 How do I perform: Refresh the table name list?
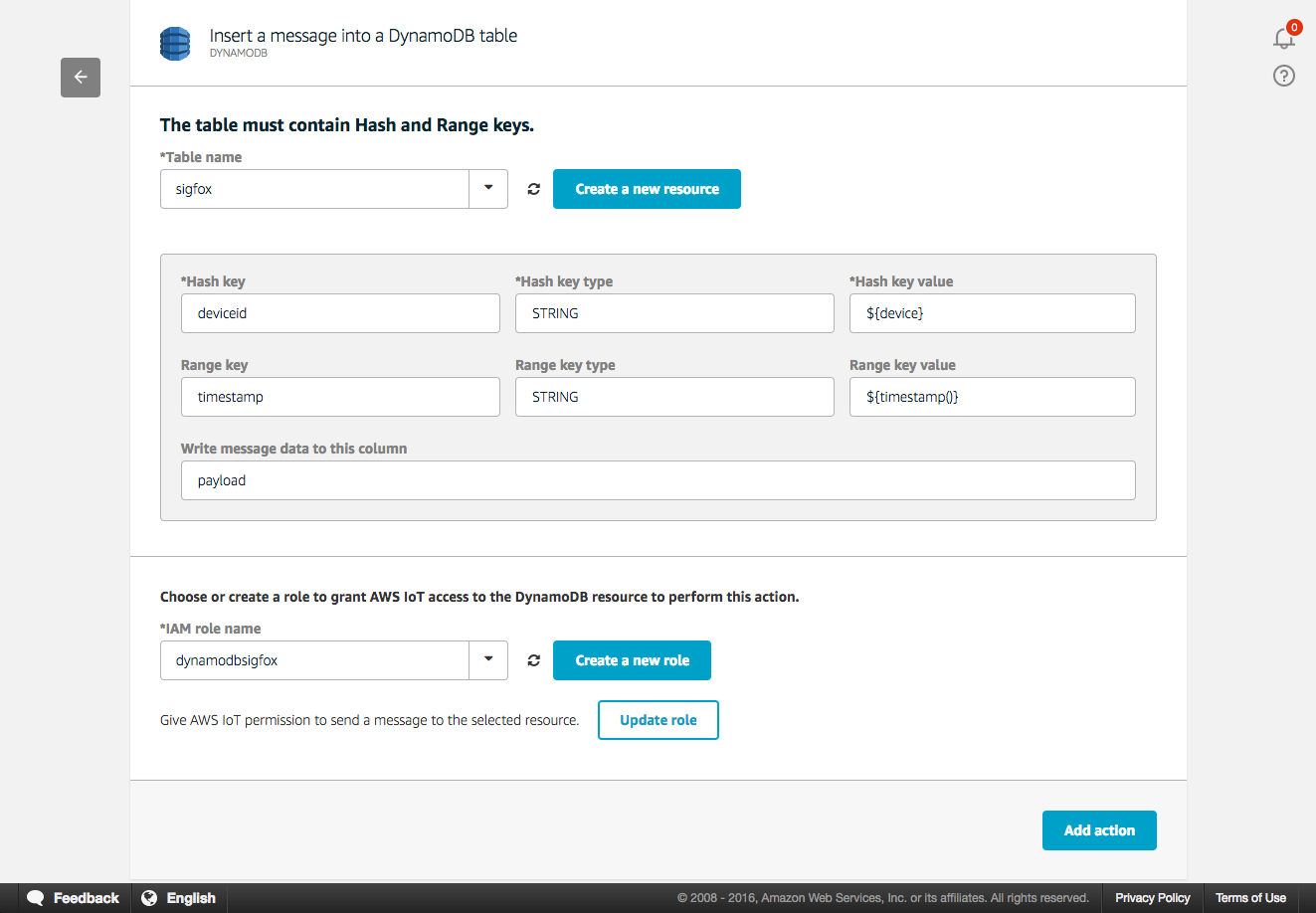tap(533, 189)
